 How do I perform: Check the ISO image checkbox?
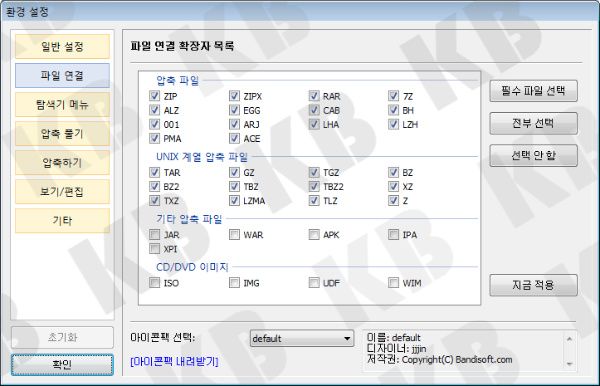click(154, 283)
